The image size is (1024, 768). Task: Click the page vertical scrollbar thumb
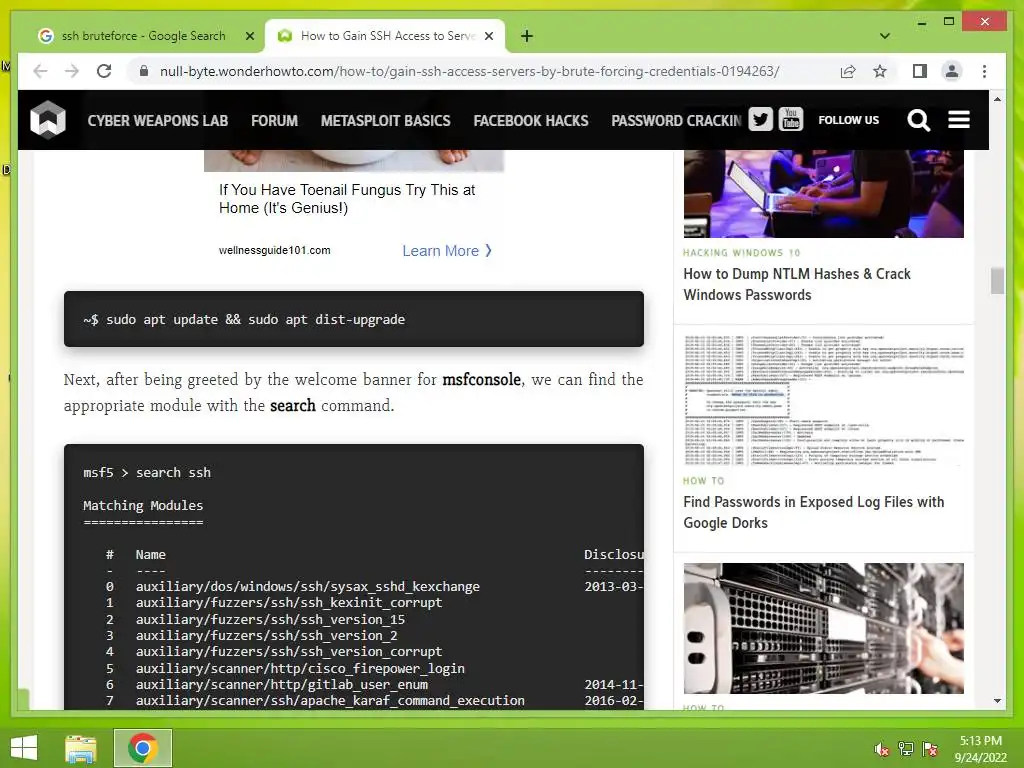pos(997,281)
